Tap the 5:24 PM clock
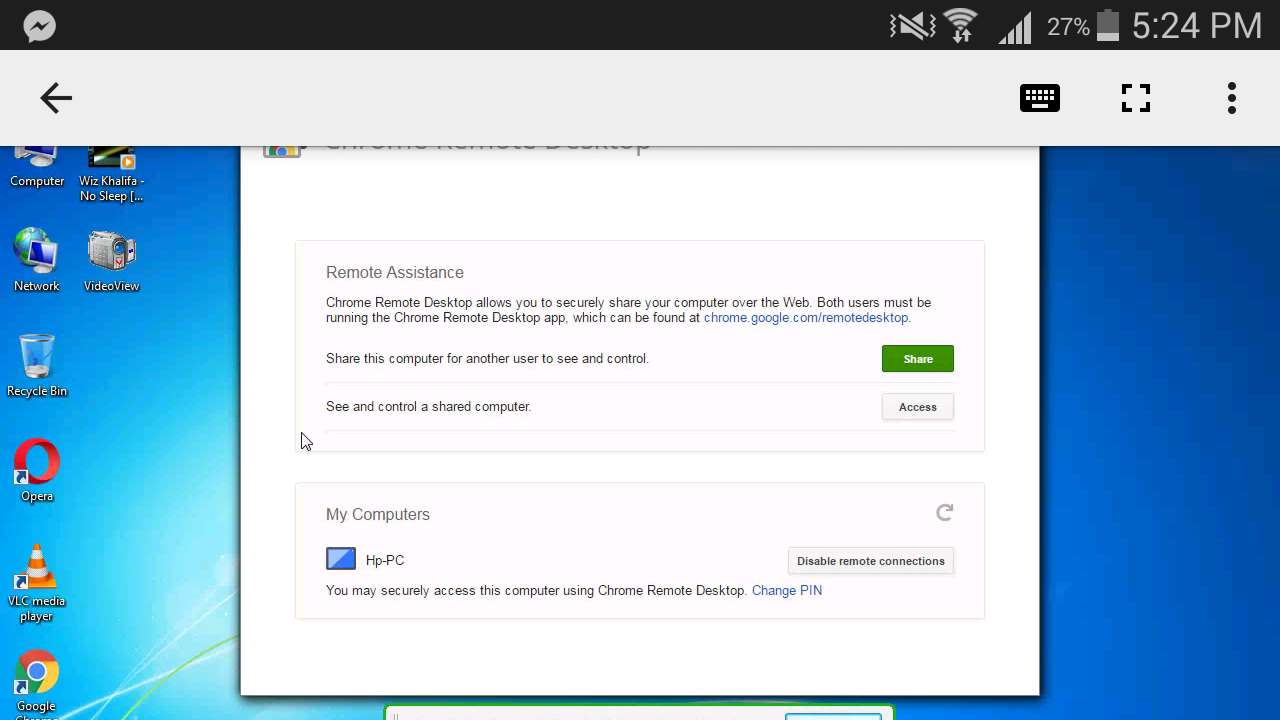This screenshot has width=1280, height=720. click(1197, 26)
